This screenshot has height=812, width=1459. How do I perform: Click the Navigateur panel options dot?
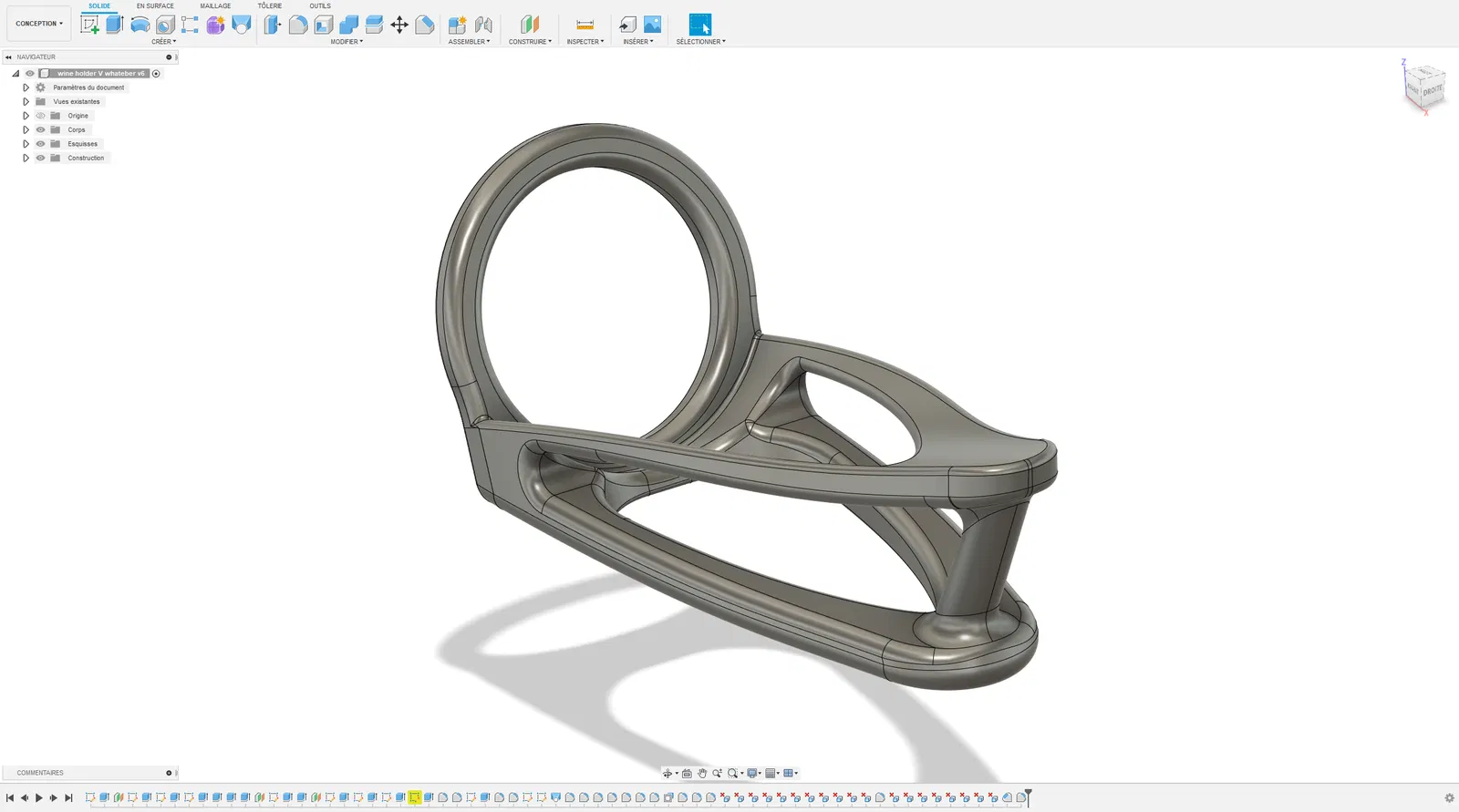pyautogui.click(x=169, y=57)
